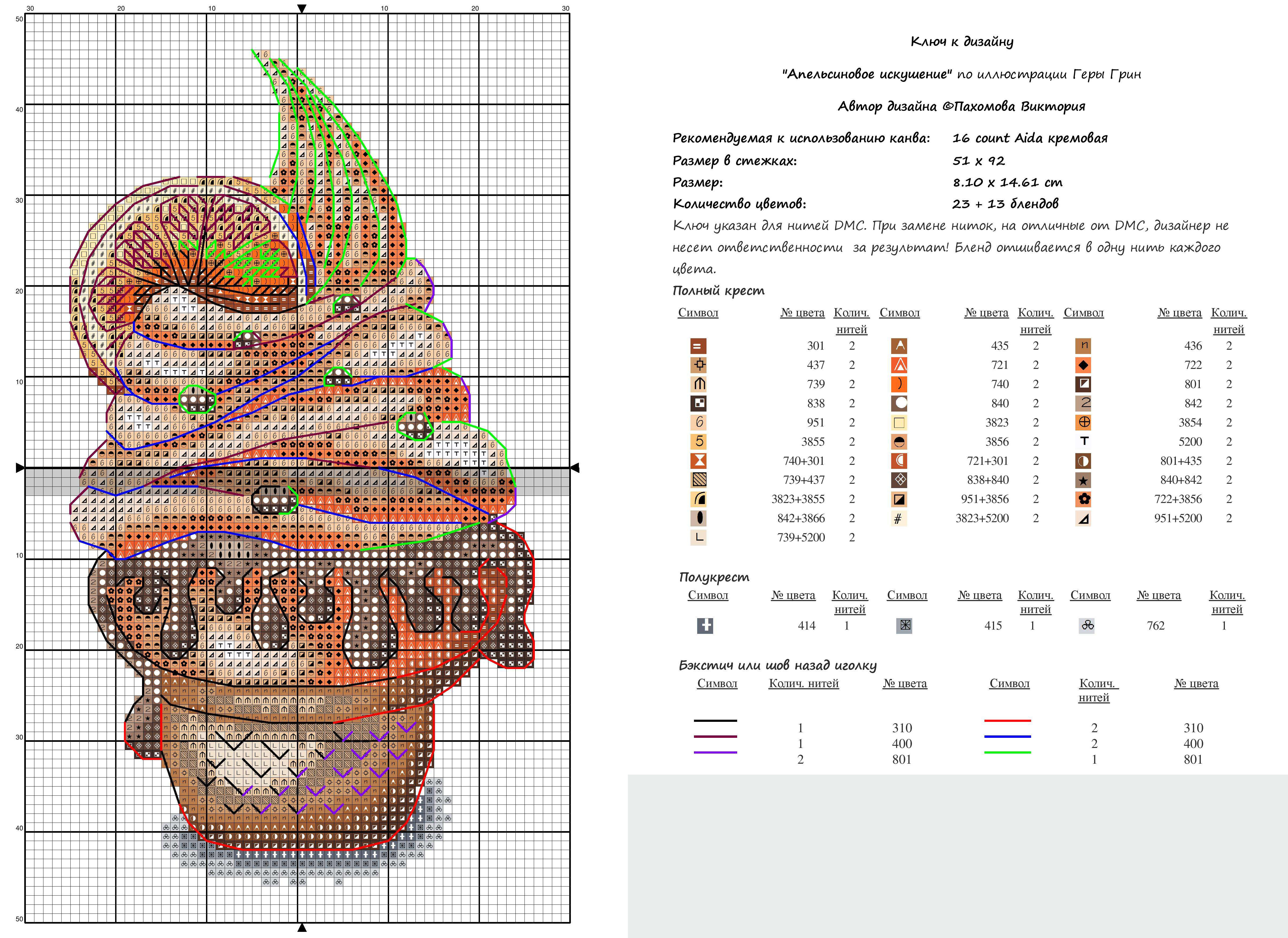Click the symbol swatch for color 301
Viewport: 1288px width, 938px height.
(x=698, y=346)
